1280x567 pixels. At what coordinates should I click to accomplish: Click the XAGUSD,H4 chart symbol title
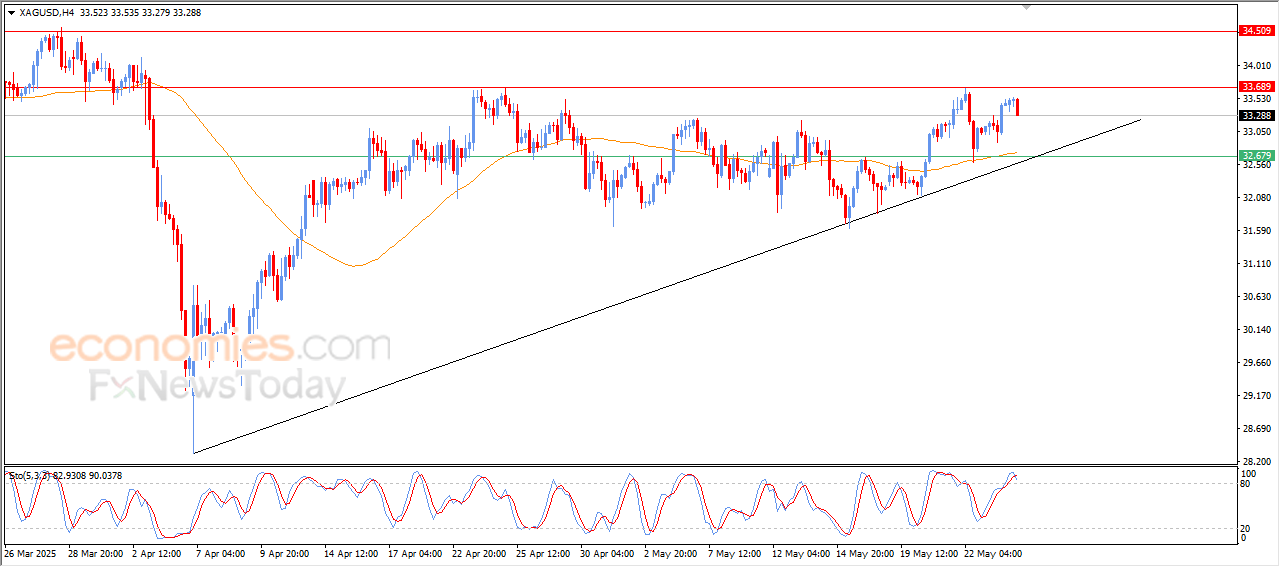[46, 13]
